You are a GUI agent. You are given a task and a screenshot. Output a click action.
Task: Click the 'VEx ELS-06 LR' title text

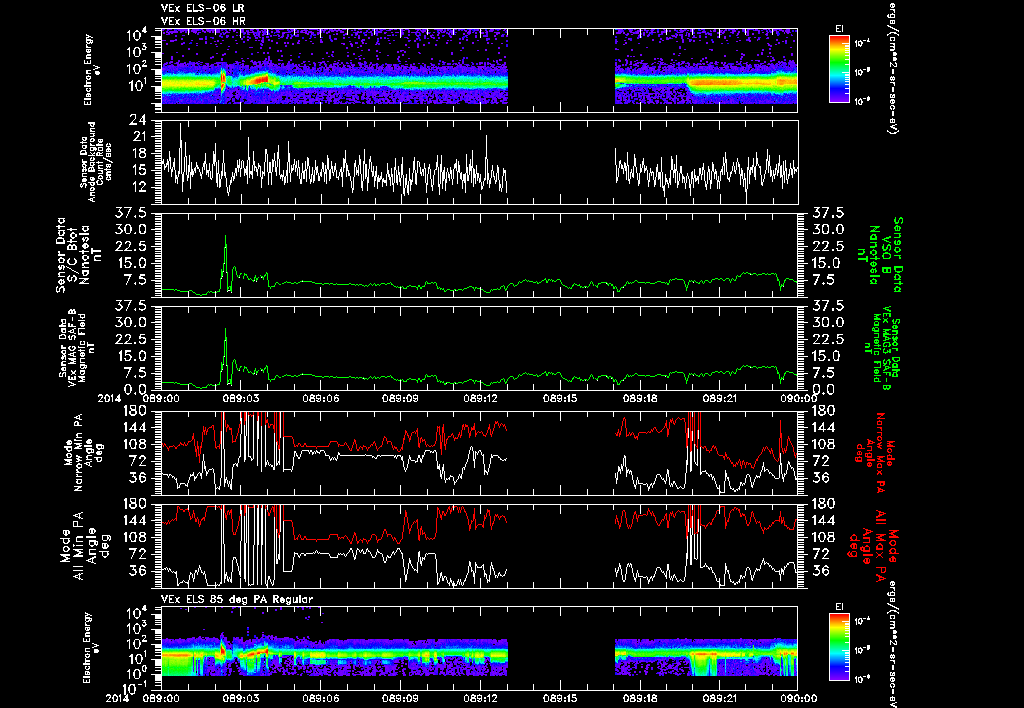(x=203, y=8)
